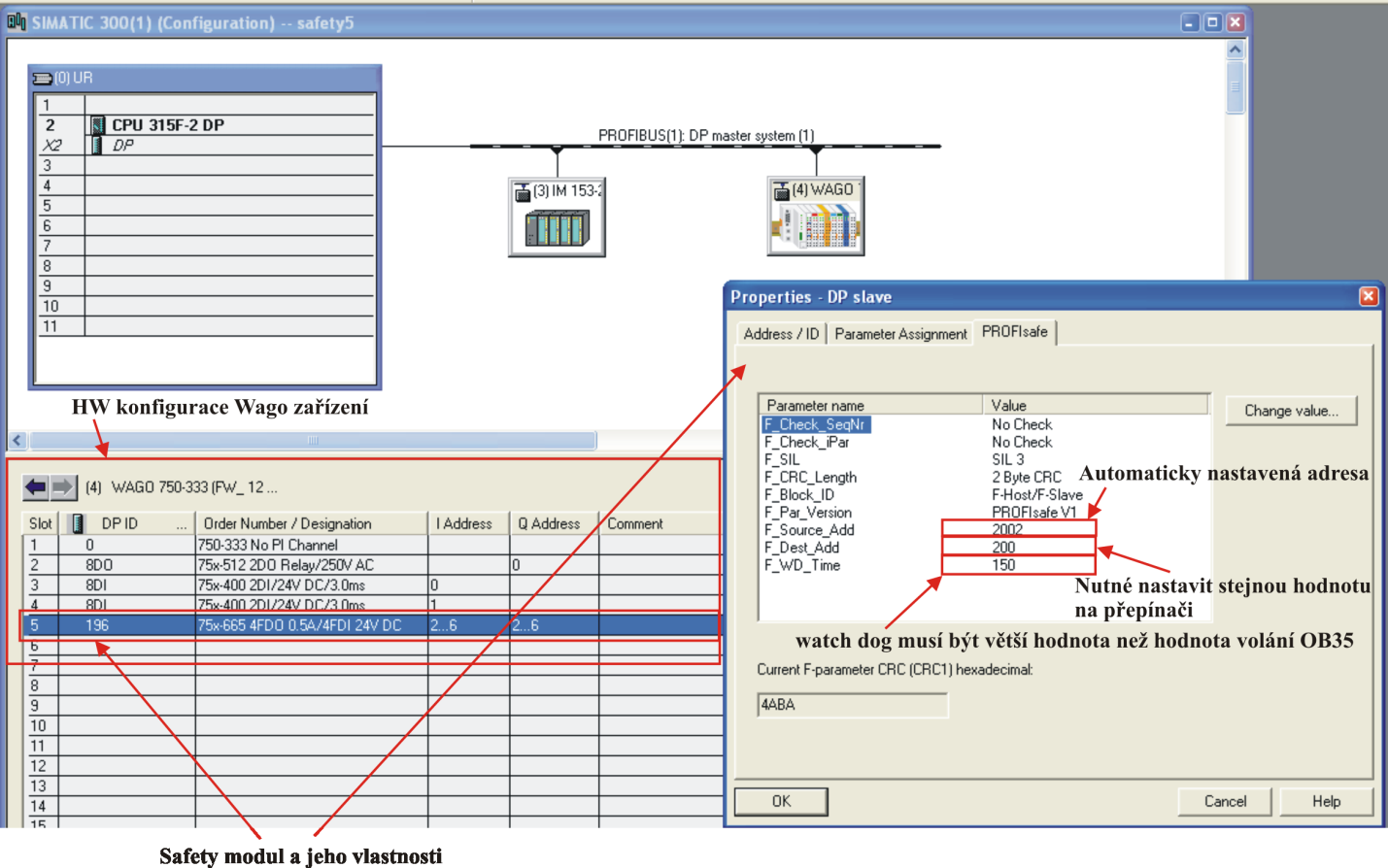Switch to the Address / ID tab
The image size is (1388, 868).
(781, 334)
